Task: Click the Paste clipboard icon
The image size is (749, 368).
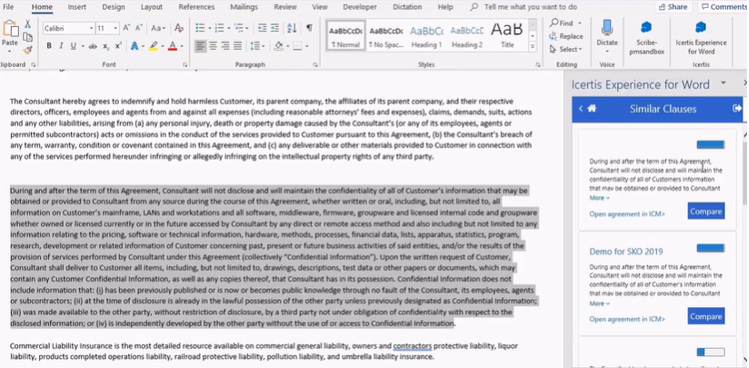Action: [x=10, y=29]
